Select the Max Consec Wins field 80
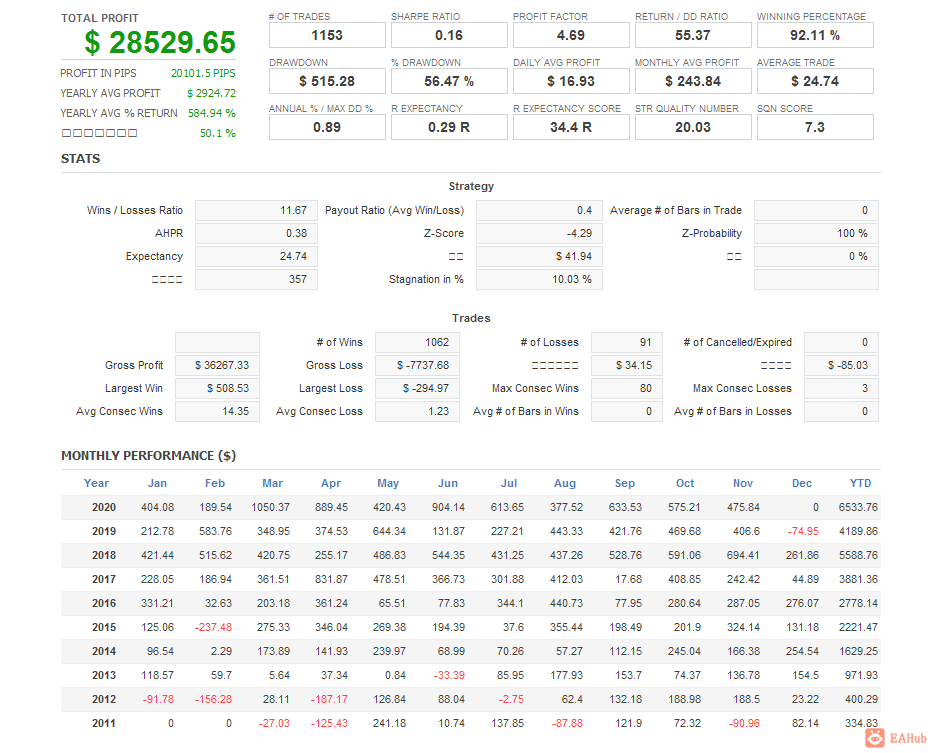936x753 pixels. (627, 388)
